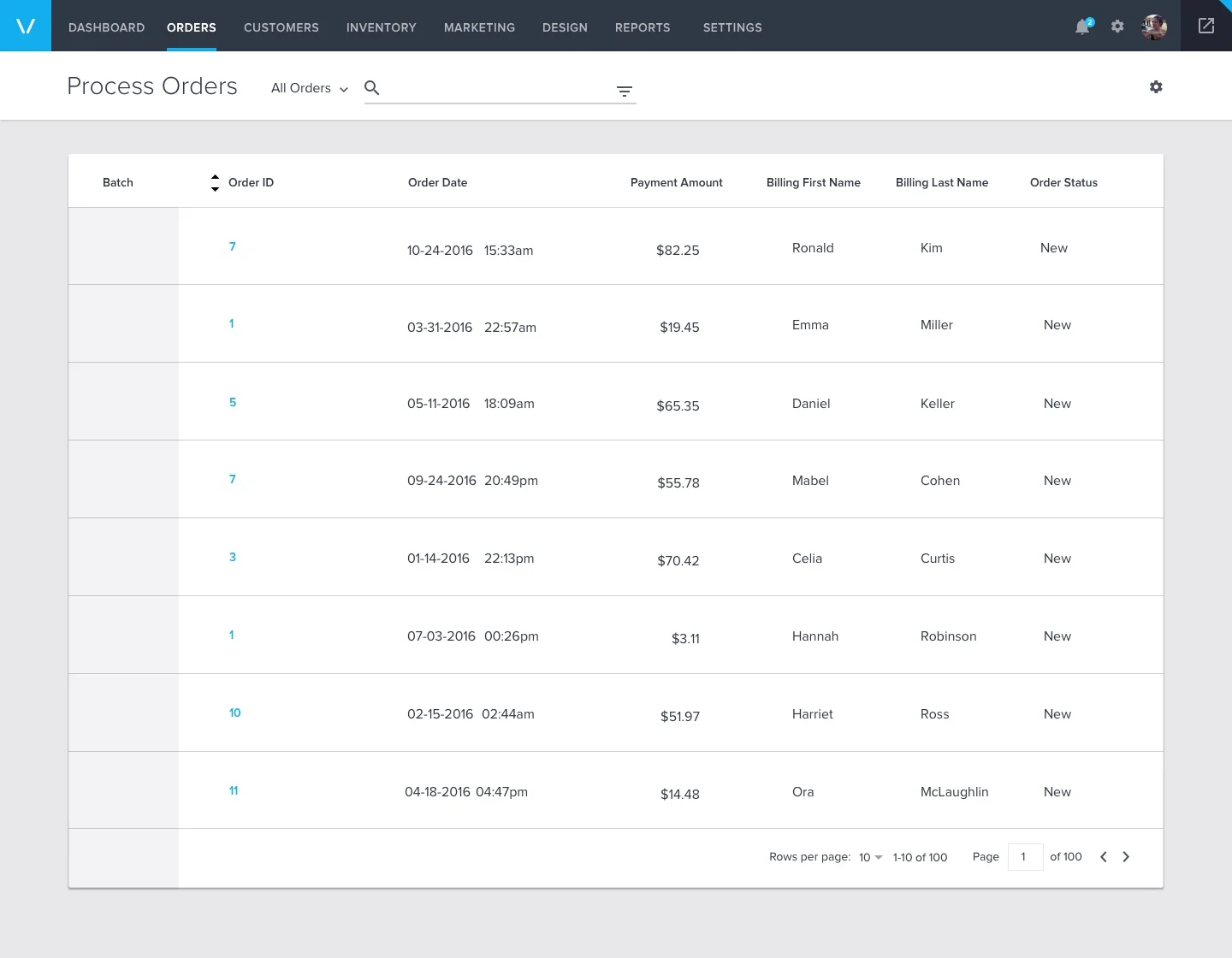Image resolution: width=1232 pixels, height=958 pixels.
Task: Open the top bar settings gear
Action: click(x=1117, y=27)
